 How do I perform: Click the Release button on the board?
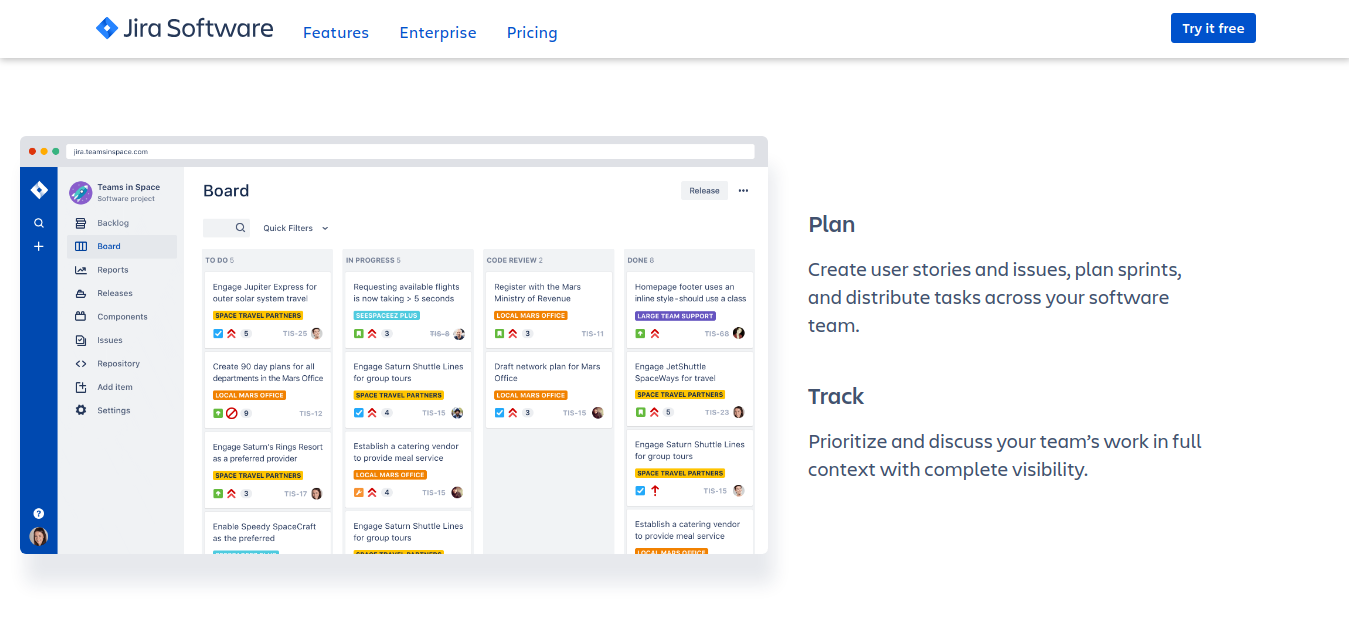704,190
